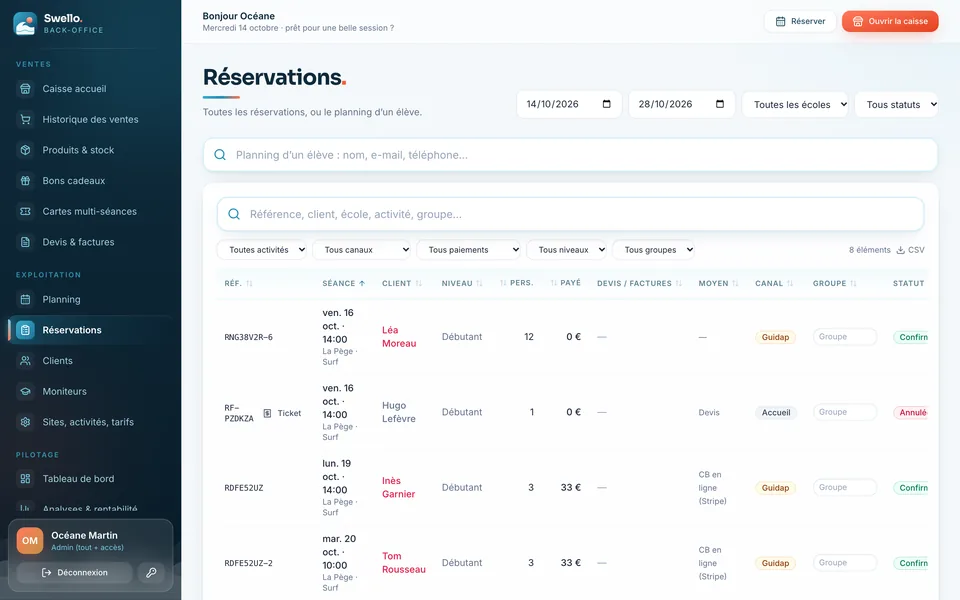960x600 pixels.
Task: Sort by Séance column arrow
Action: (362, 283)
